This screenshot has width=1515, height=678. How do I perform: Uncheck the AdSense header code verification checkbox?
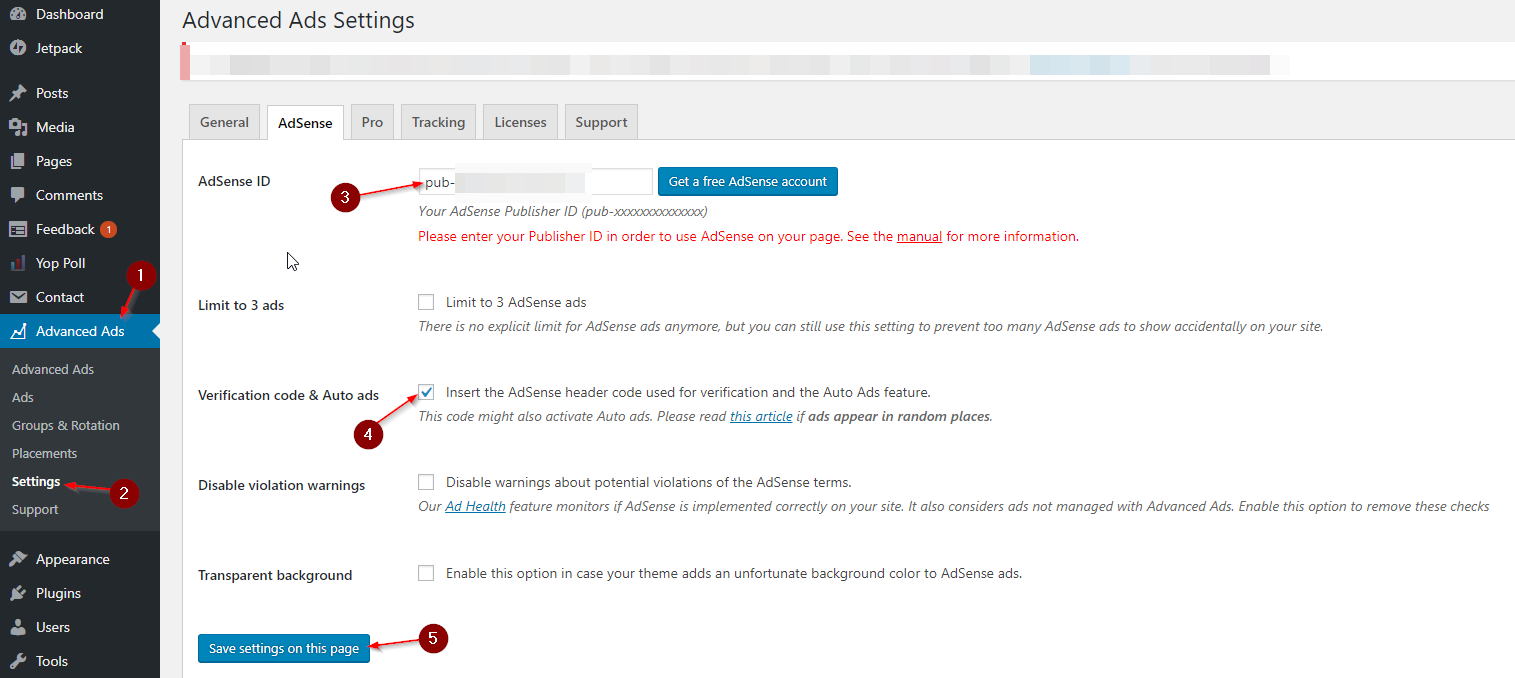[x=427, y=392]
